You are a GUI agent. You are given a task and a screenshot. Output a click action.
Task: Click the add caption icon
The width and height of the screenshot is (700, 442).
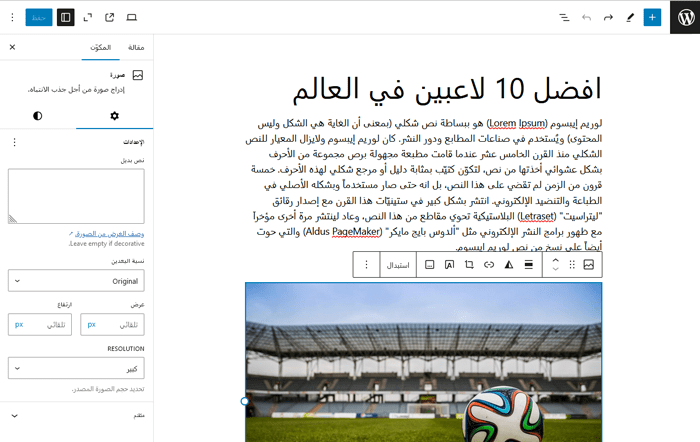pyautogui.click(x=429, y=265)
